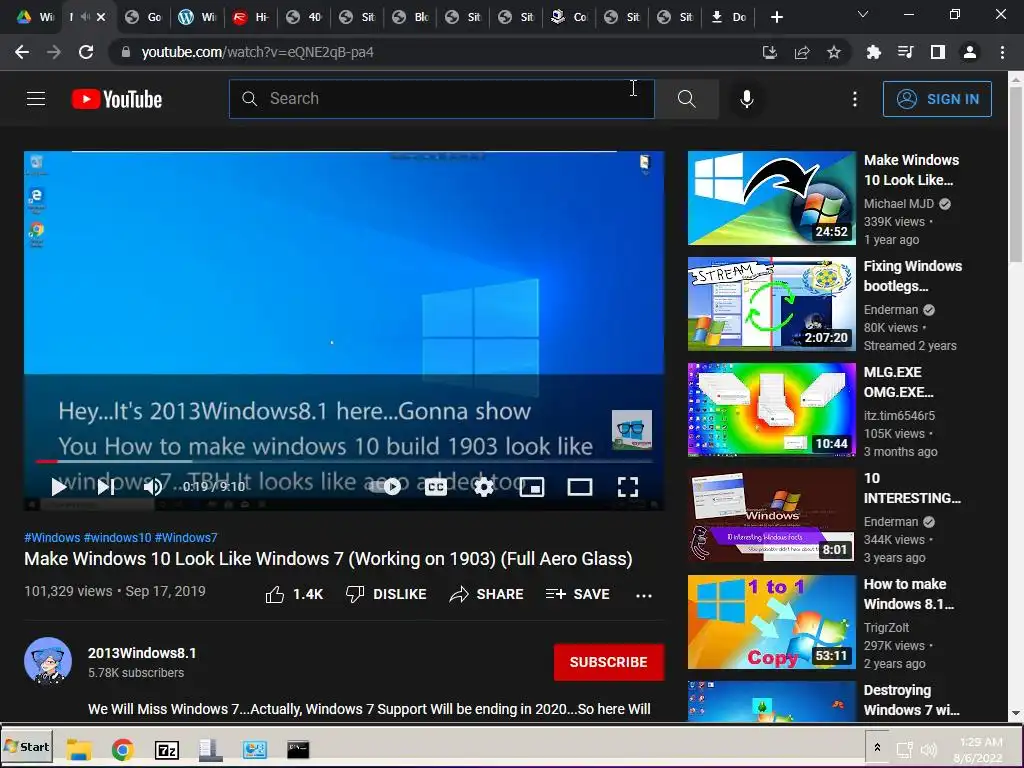Click the #Windows hashtag

(52, 537)
